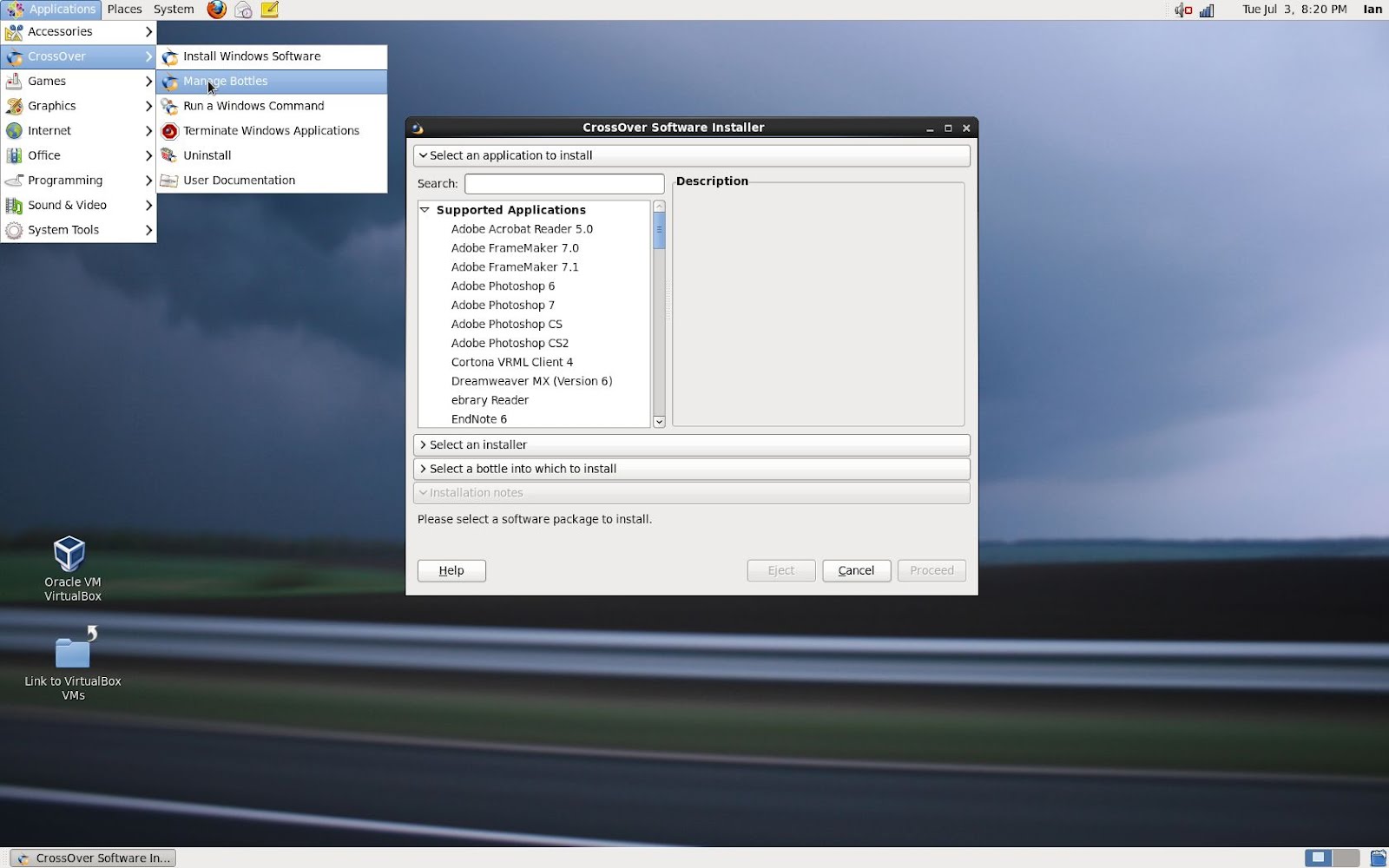Viewport: 1389px width, 868px height.
Task: Click the date and time clock
Action: coord(1294,10)
